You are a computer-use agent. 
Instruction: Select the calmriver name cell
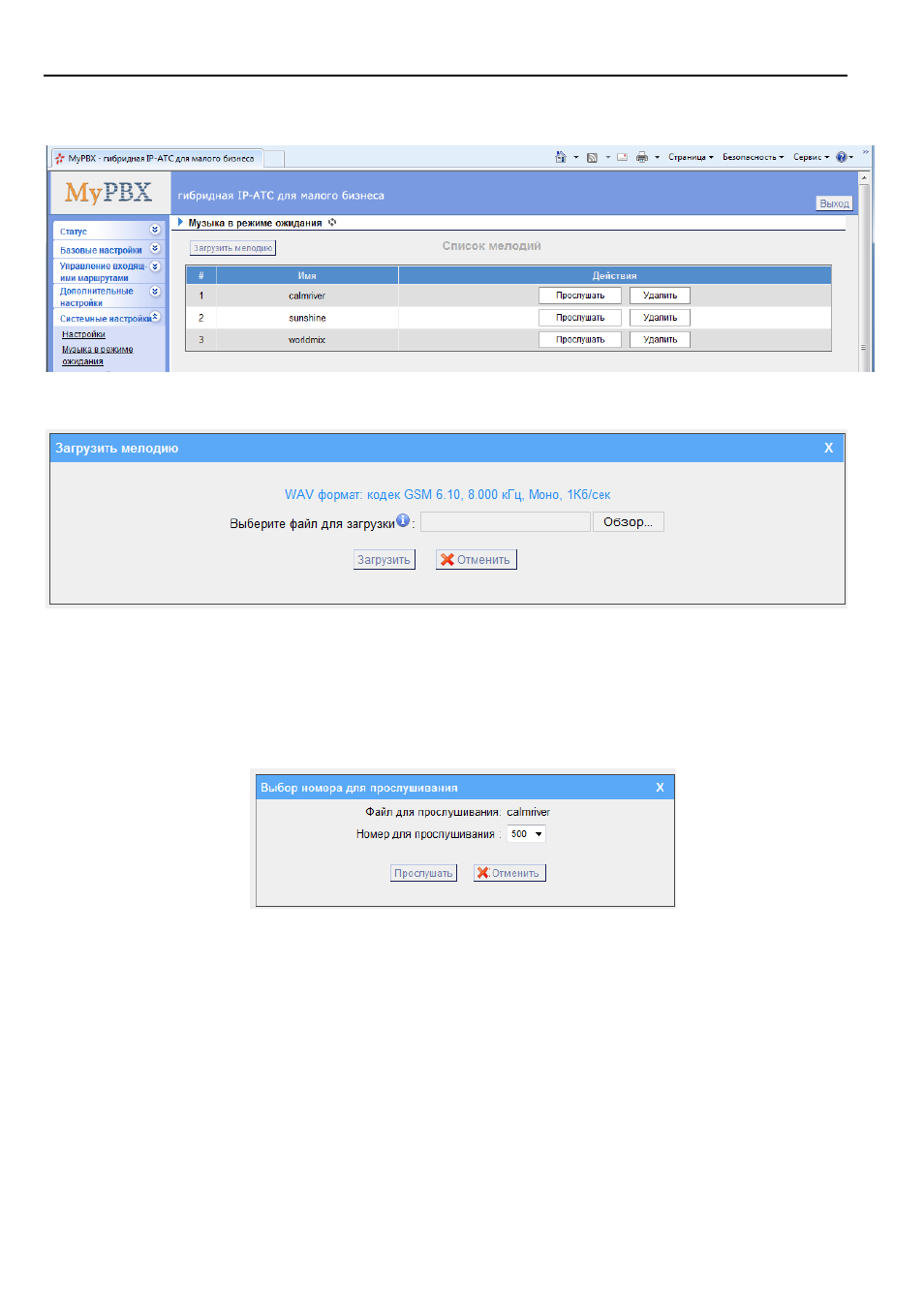[307, 296]
